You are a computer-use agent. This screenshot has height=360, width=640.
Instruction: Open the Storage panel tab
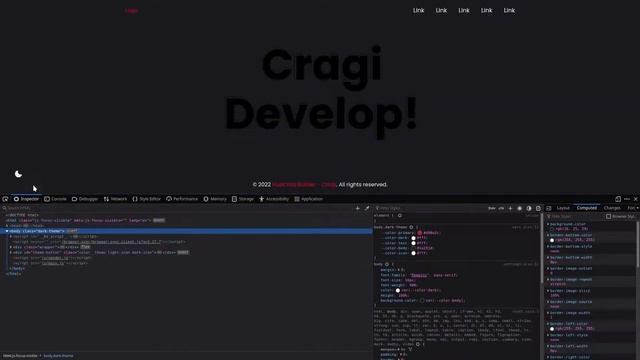[243, 199]
